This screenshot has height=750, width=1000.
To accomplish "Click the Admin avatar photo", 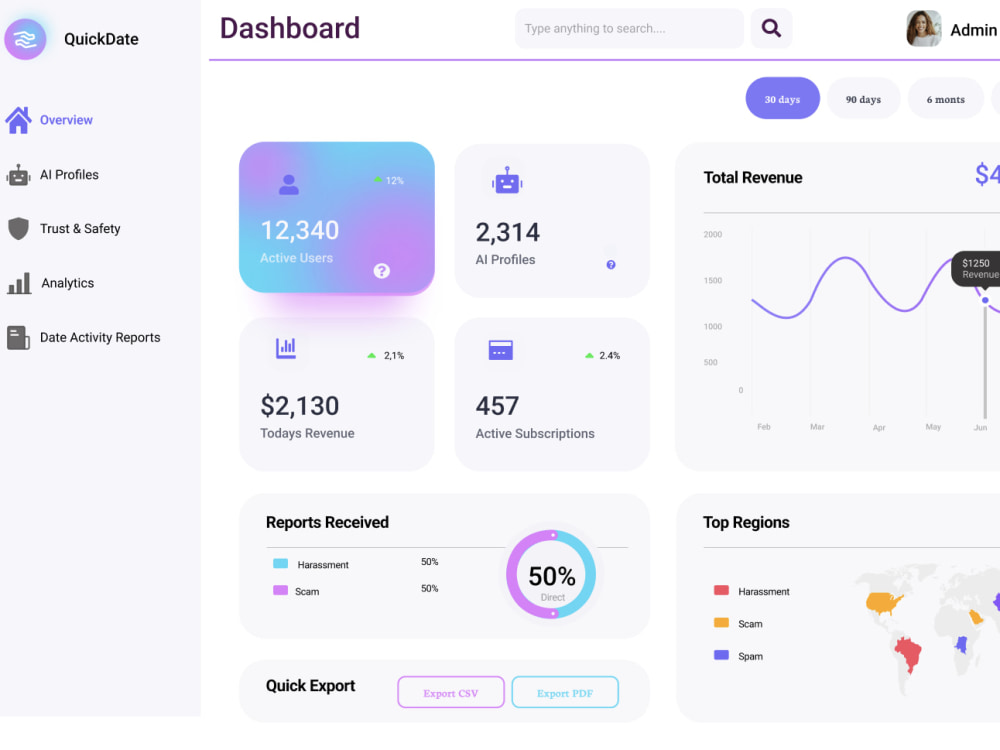I will coord(923,29).
